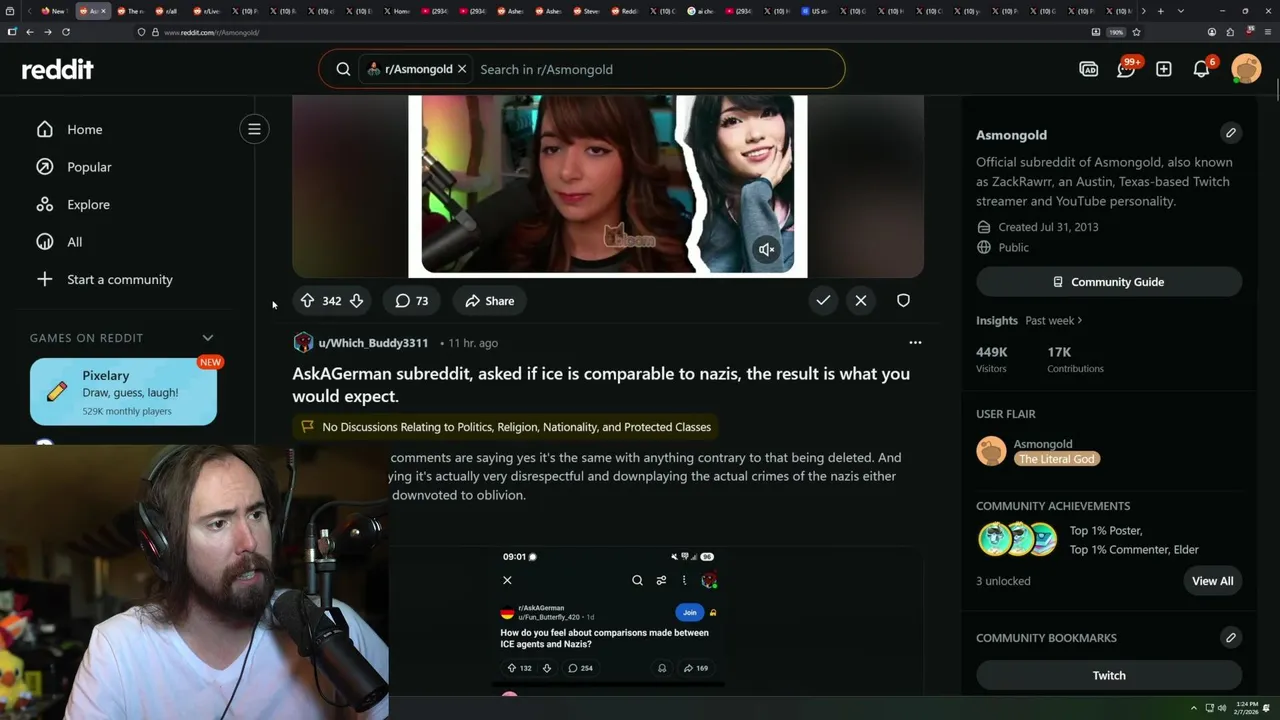Open the notifications bell
Viewport: 1280px width, 720px height.
tap(1202, 69)
